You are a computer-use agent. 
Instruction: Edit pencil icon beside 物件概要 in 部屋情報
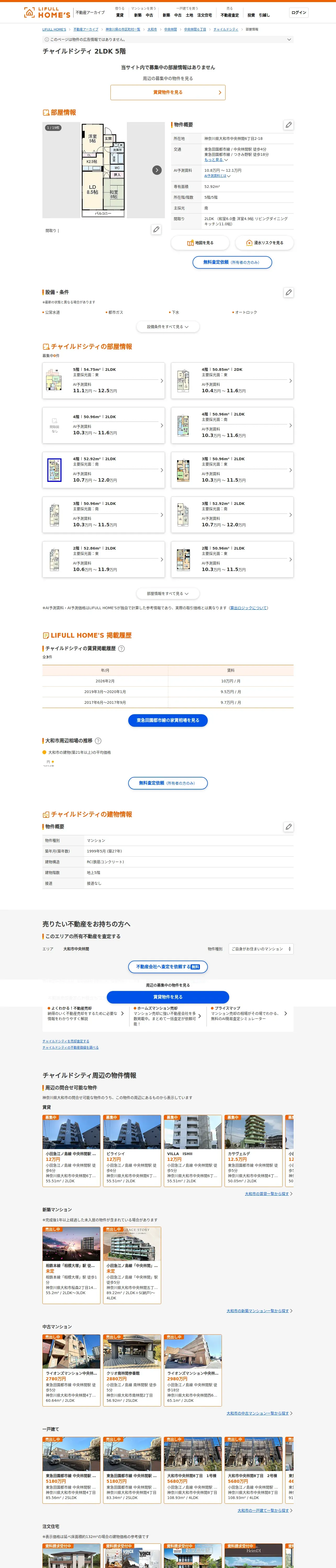click(288, 125)
